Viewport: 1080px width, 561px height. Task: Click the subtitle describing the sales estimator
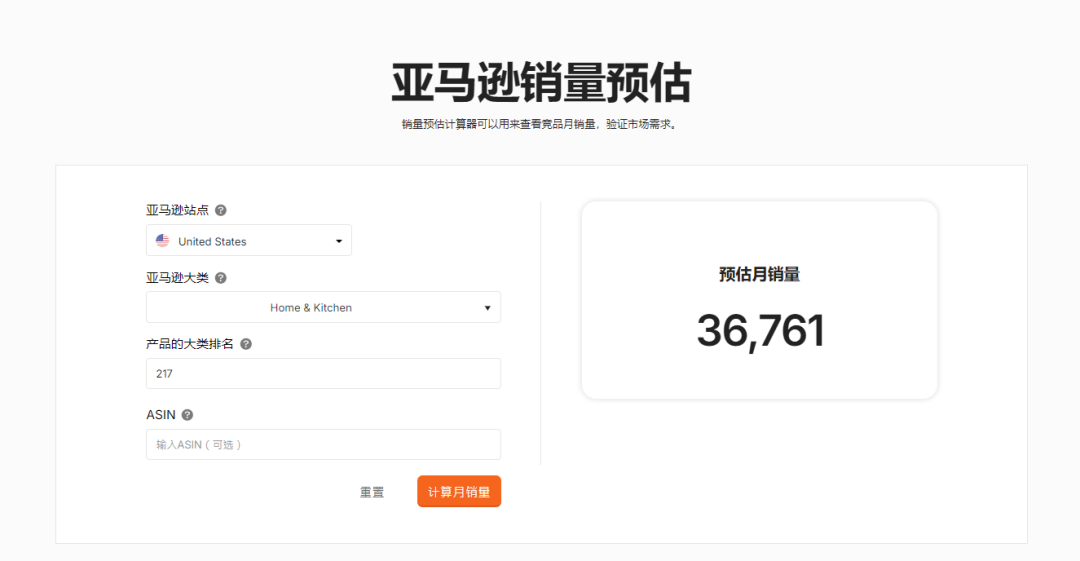pyautogui.click(x=541, y=125)
